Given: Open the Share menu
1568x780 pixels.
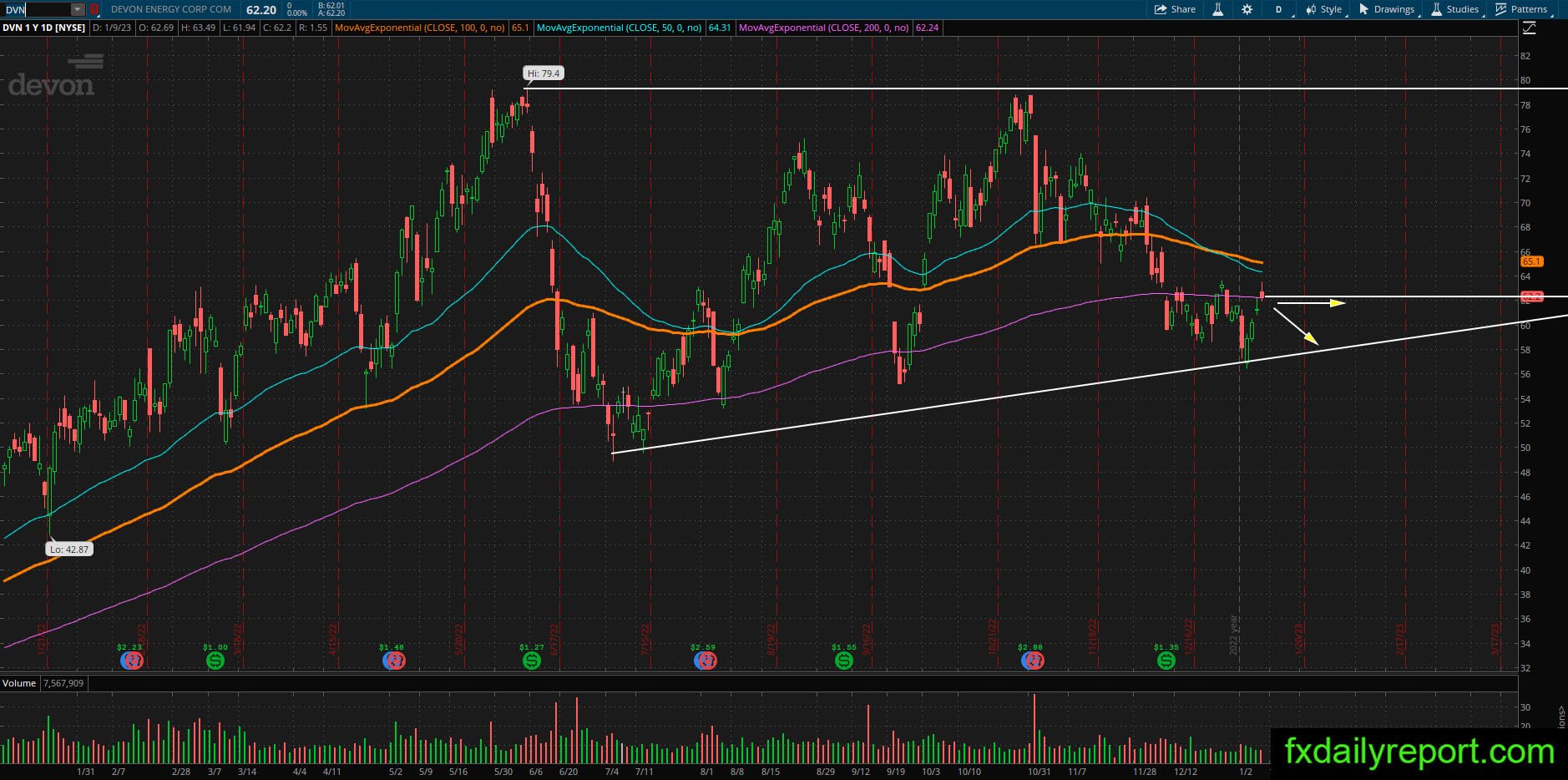Looking at the screenshot, I should tap(1175, 9).
